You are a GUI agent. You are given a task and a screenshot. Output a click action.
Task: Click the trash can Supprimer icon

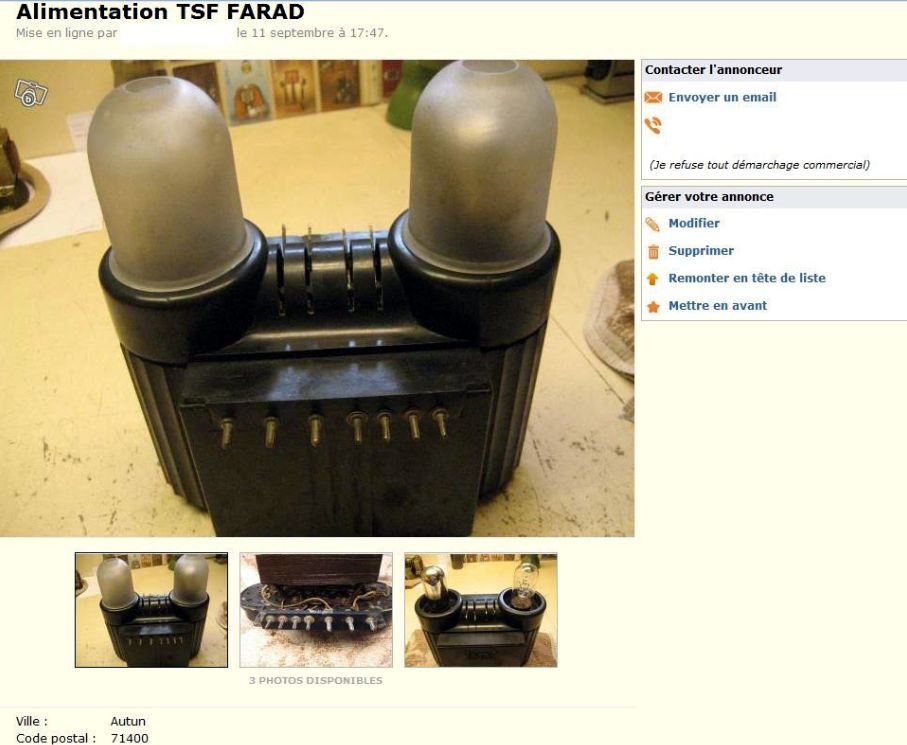[653, 252]
